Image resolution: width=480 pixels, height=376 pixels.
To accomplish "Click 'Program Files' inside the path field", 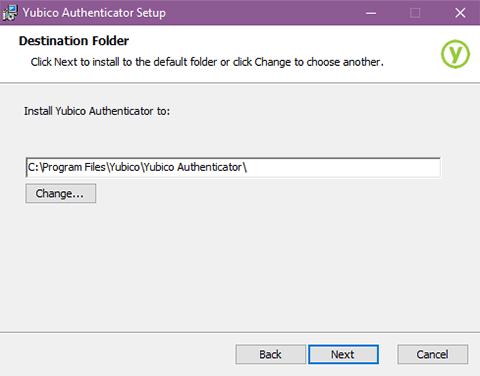I will click(x=74, y=167).
